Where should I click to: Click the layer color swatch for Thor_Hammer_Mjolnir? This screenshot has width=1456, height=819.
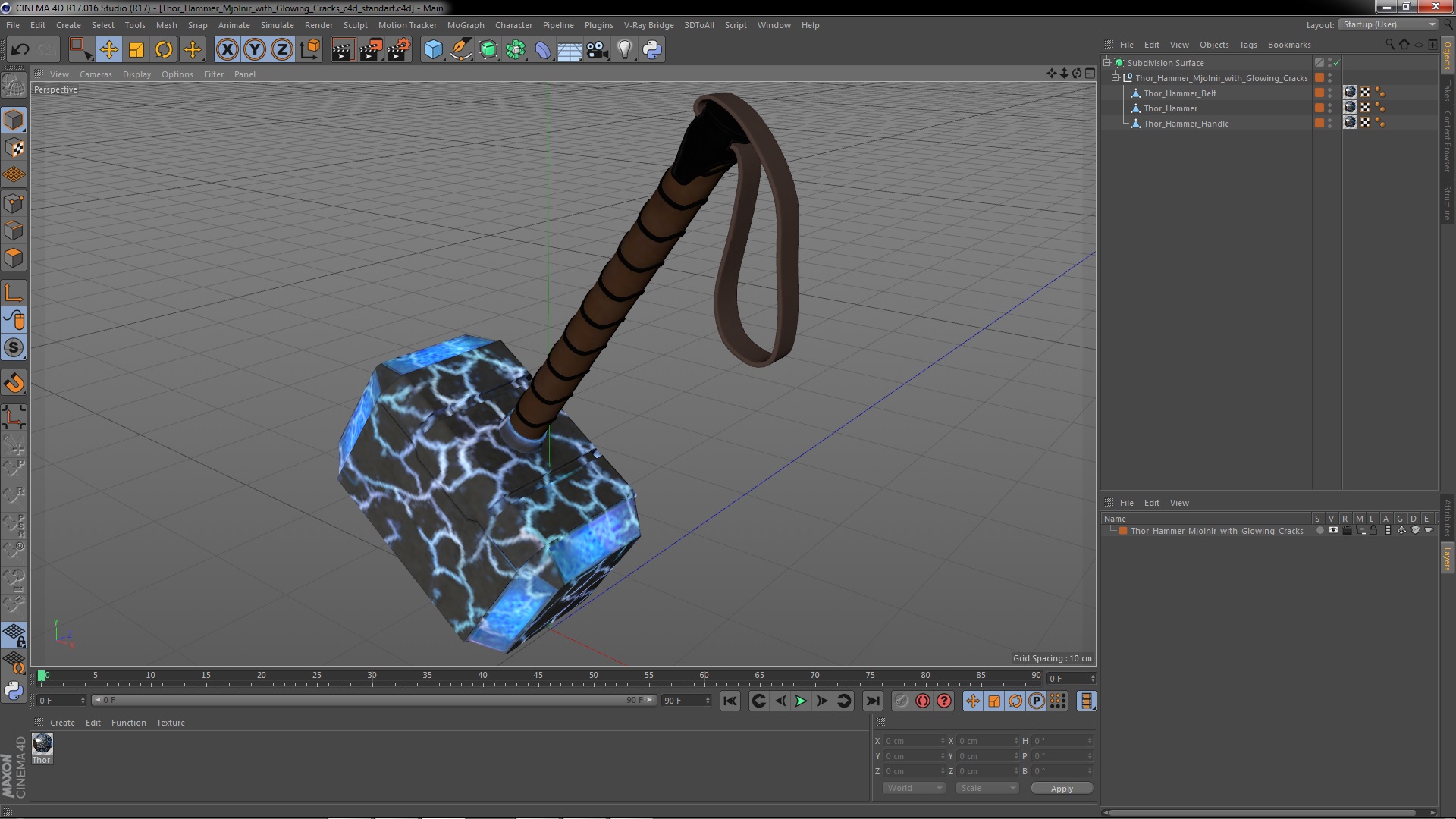(1123, 531)
